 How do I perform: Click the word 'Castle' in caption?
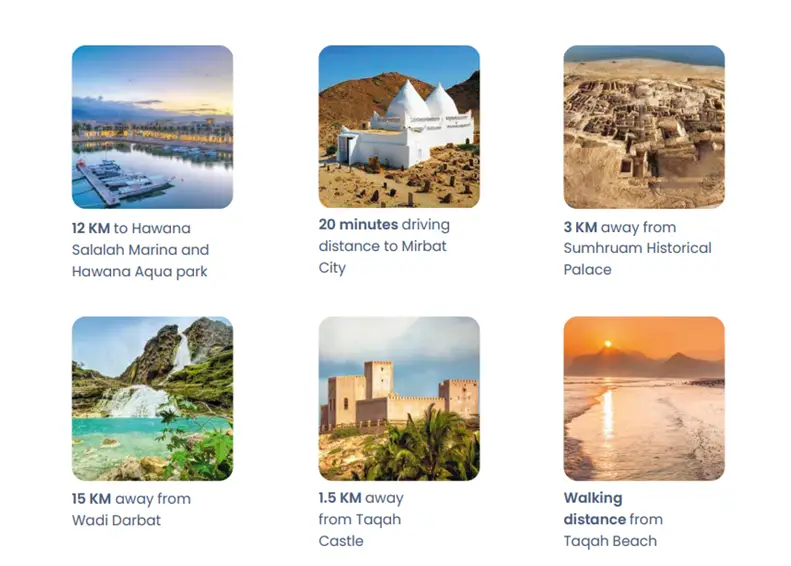[x=341, y=541]
